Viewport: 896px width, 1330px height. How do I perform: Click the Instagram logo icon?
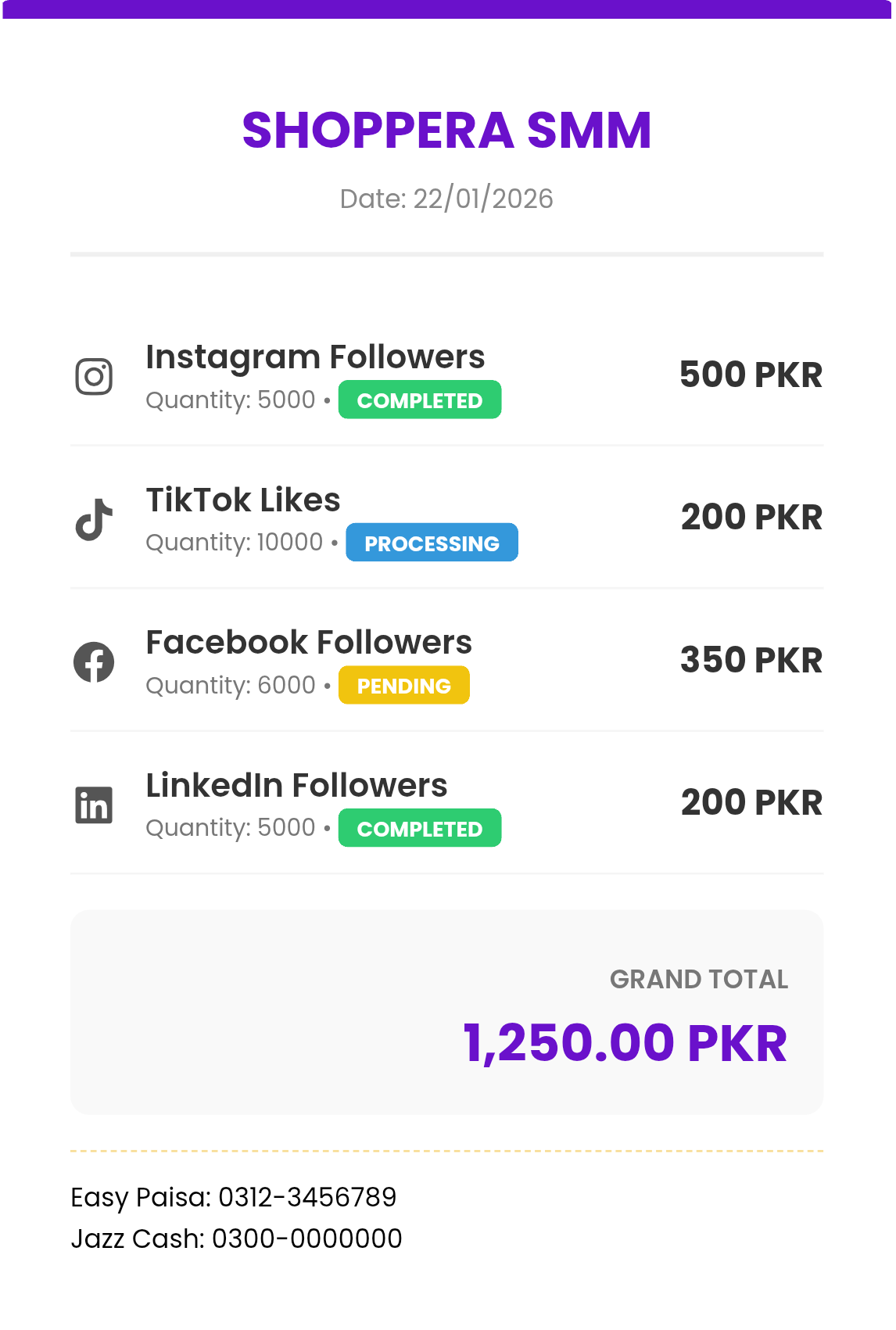tap(94, 377)
